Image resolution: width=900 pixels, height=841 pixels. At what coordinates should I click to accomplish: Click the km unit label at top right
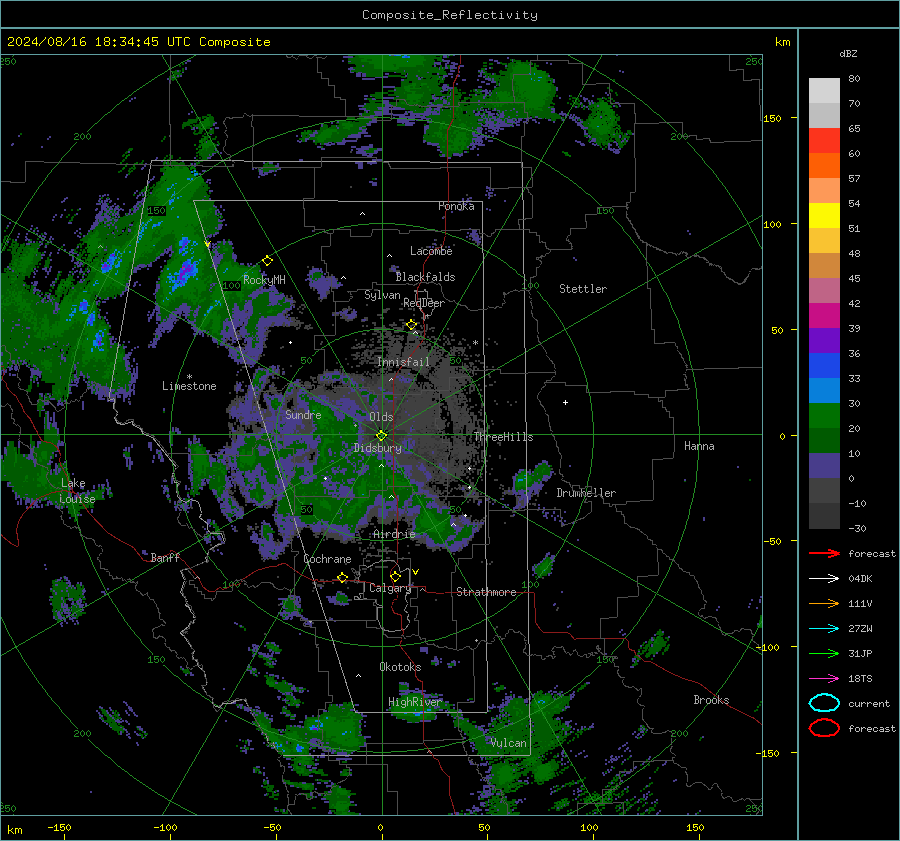(x=782, y=42)
